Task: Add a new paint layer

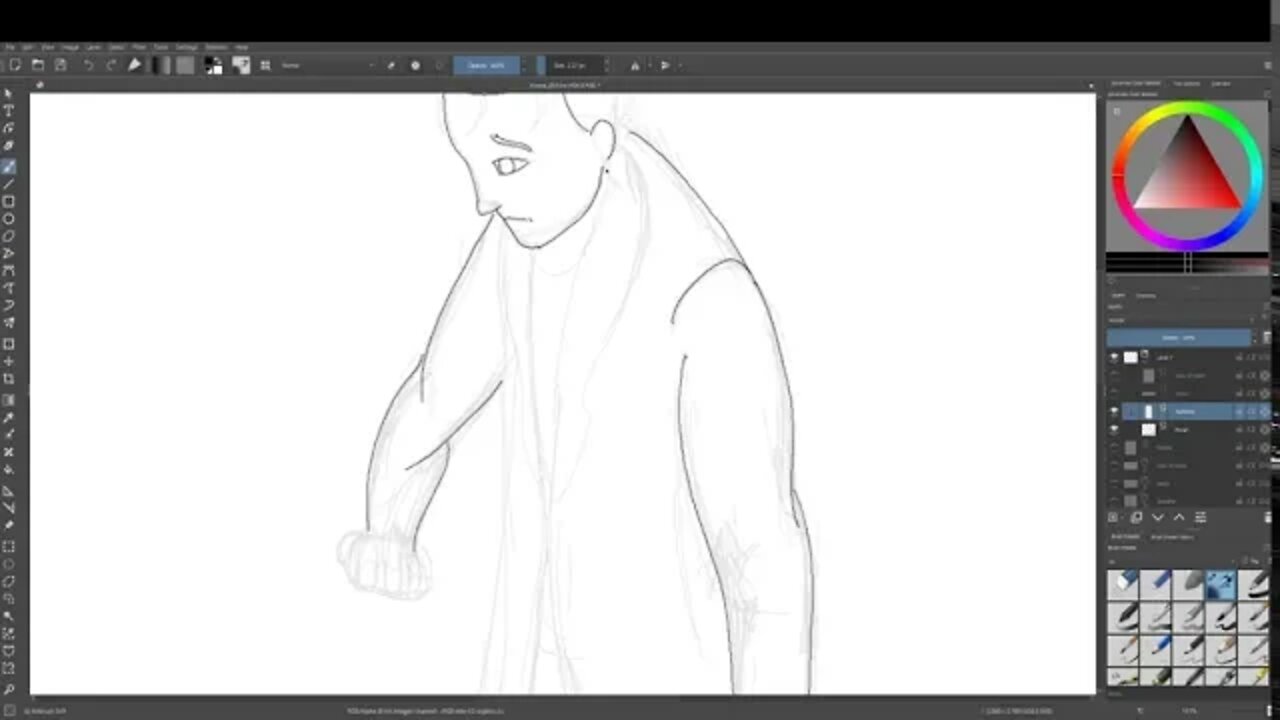Action: pyautogui.click(x=1113, y=517)
